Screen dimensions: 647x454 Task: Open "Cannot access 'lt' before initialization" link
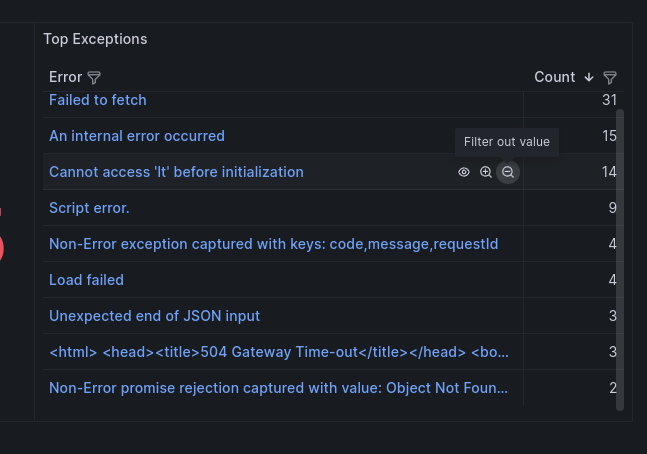coord(176,172)
